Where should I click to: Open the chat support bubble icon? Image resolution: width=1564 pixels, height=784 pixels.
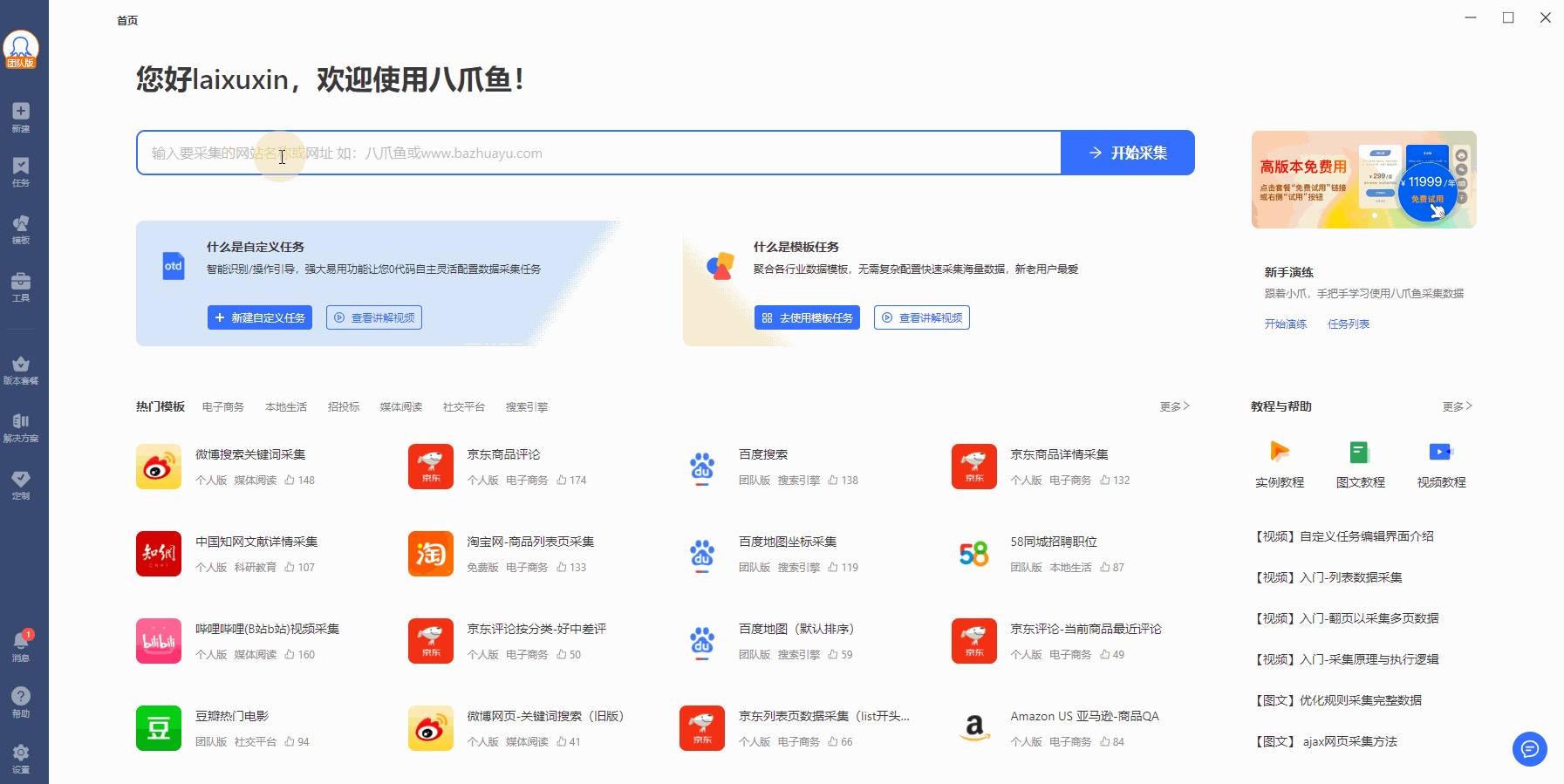pos(1529,749)
